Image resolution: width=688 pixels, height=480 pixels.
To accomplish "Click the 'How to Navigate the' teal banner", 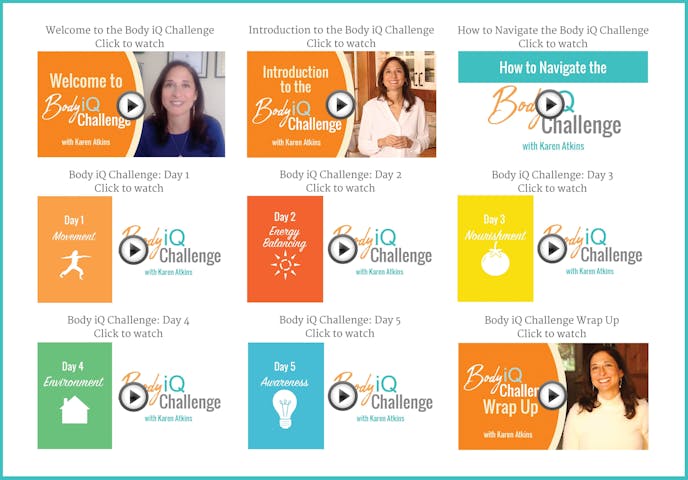I will [x=553, y=67].
